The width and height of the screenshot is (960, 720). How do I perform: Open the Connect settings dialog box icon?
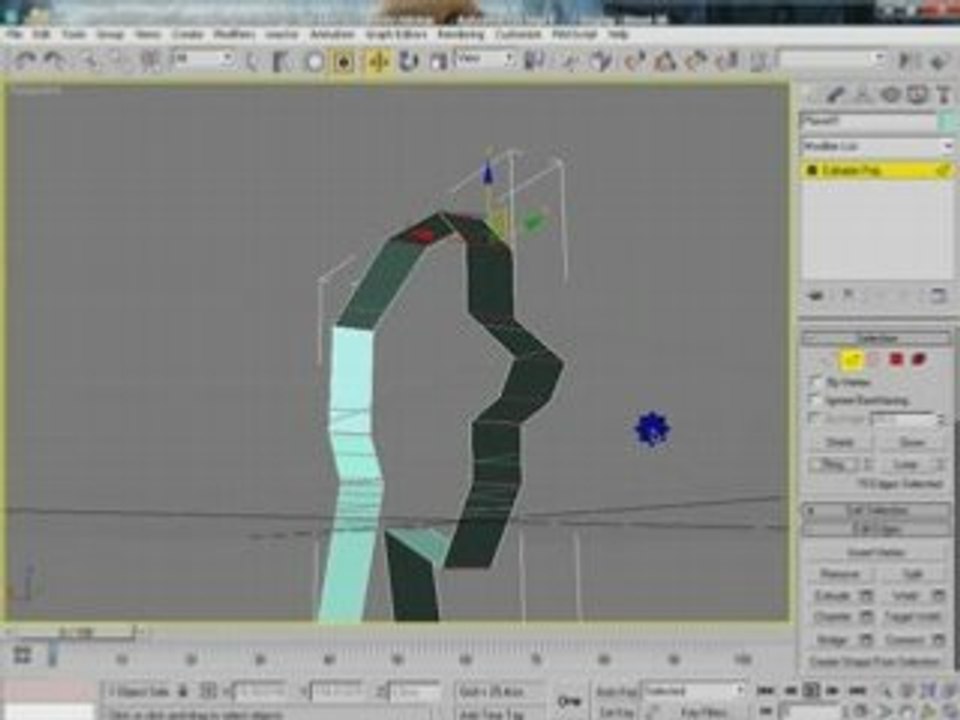pos(939,640)
